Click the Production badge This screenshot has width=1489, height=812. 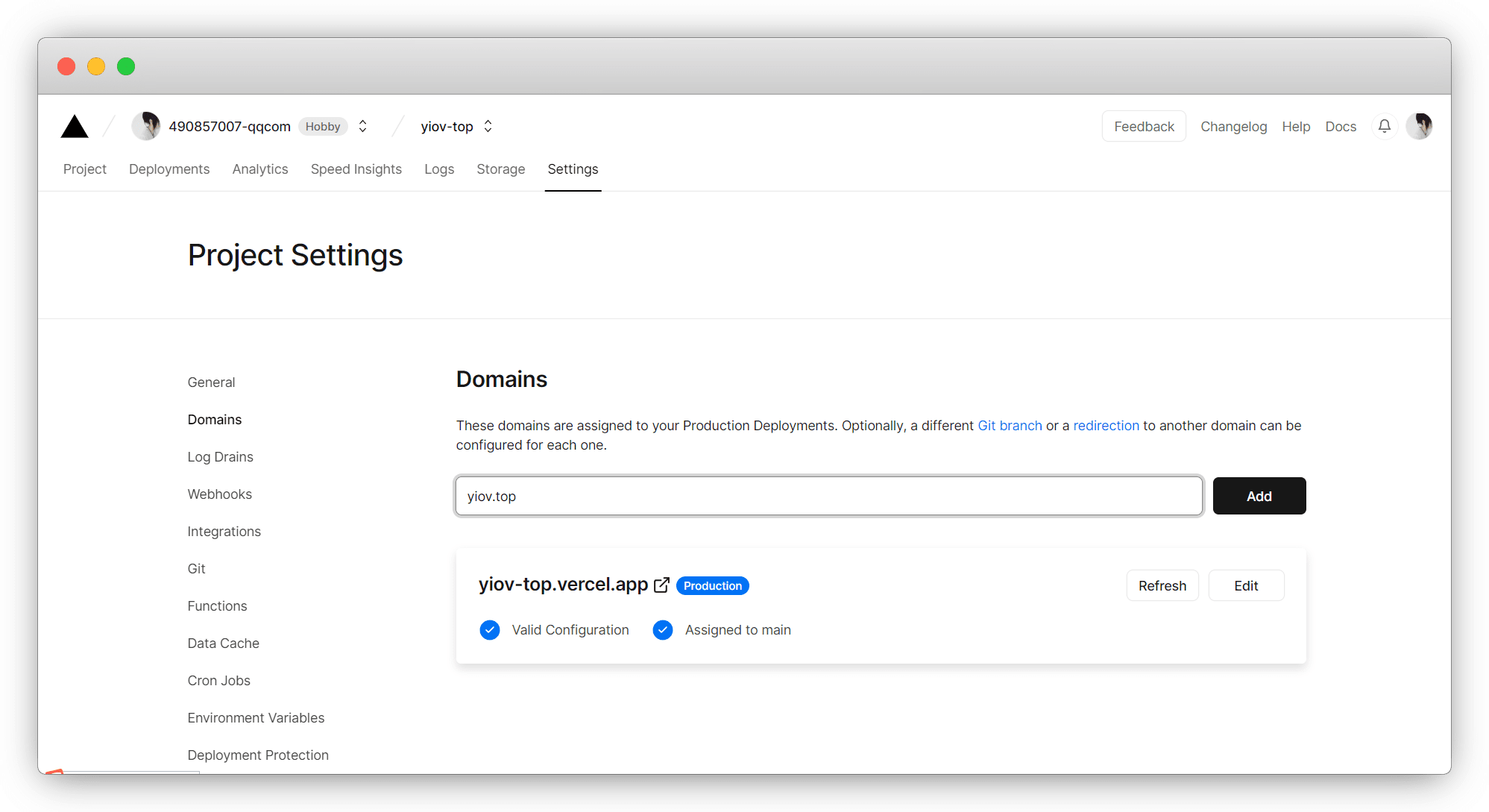tap(712, 586)
